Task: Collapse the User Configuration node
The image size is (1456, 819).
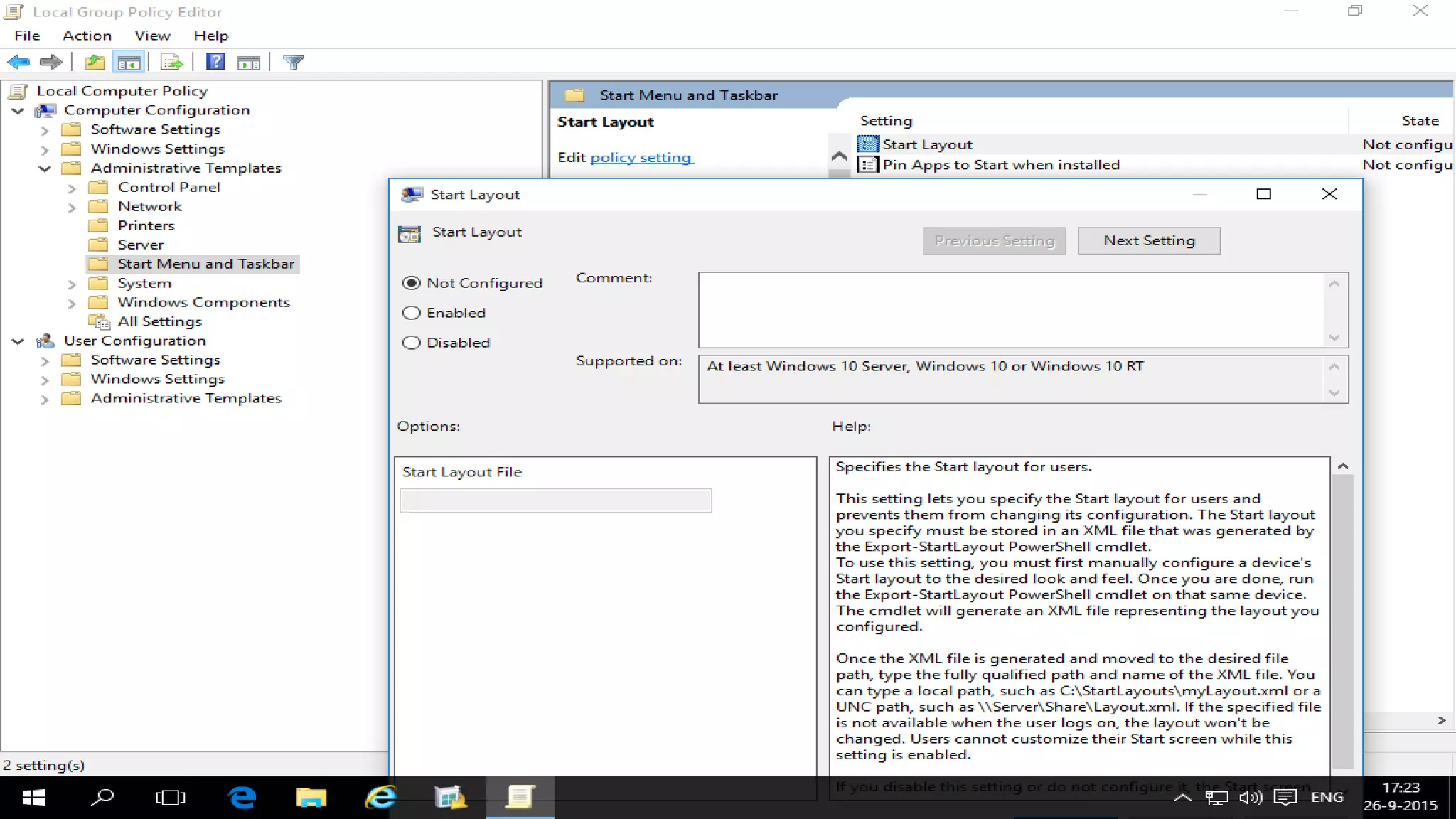Action: [x=18, y=341]
